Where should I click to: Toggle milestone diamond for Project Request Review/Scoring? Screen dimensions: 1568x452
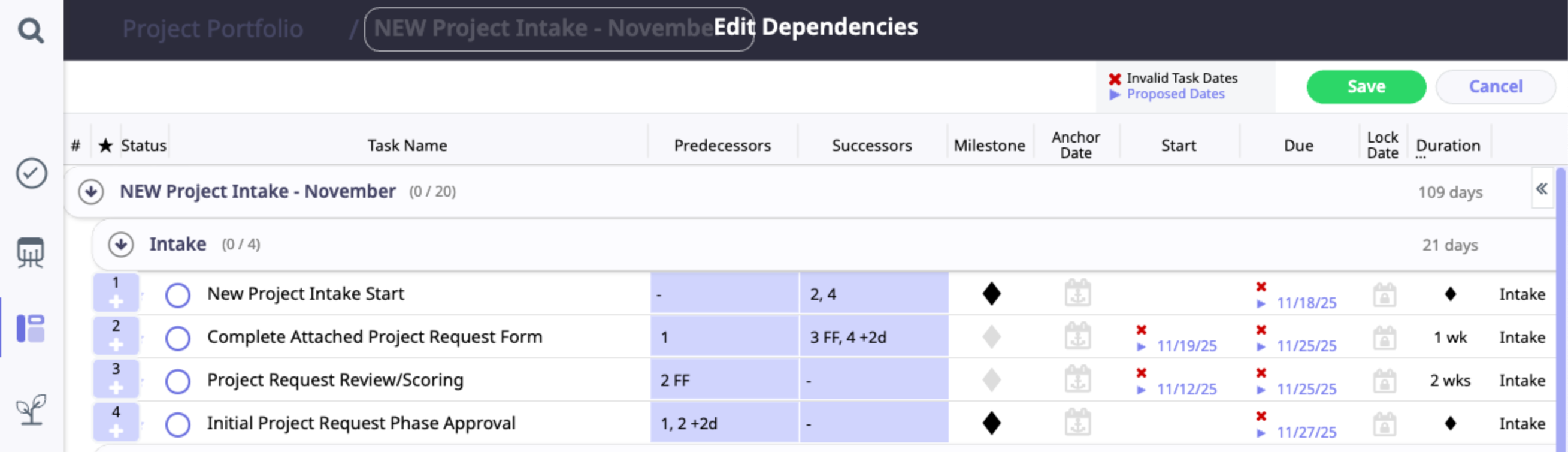point(991,380)
